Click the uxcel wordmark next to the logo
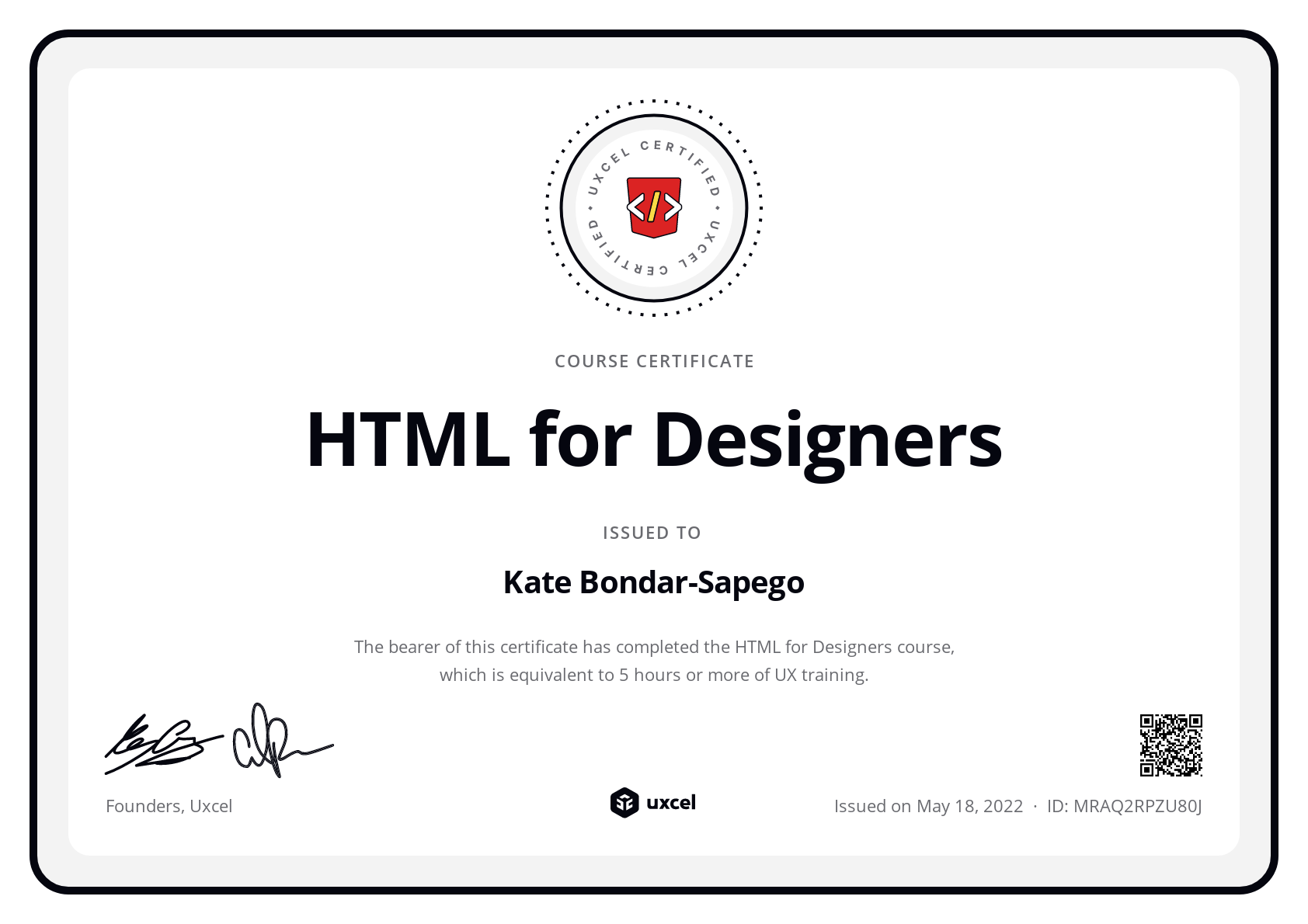Image resolution: width=1308 pixels, height=924 pixels. coord(671,803)
